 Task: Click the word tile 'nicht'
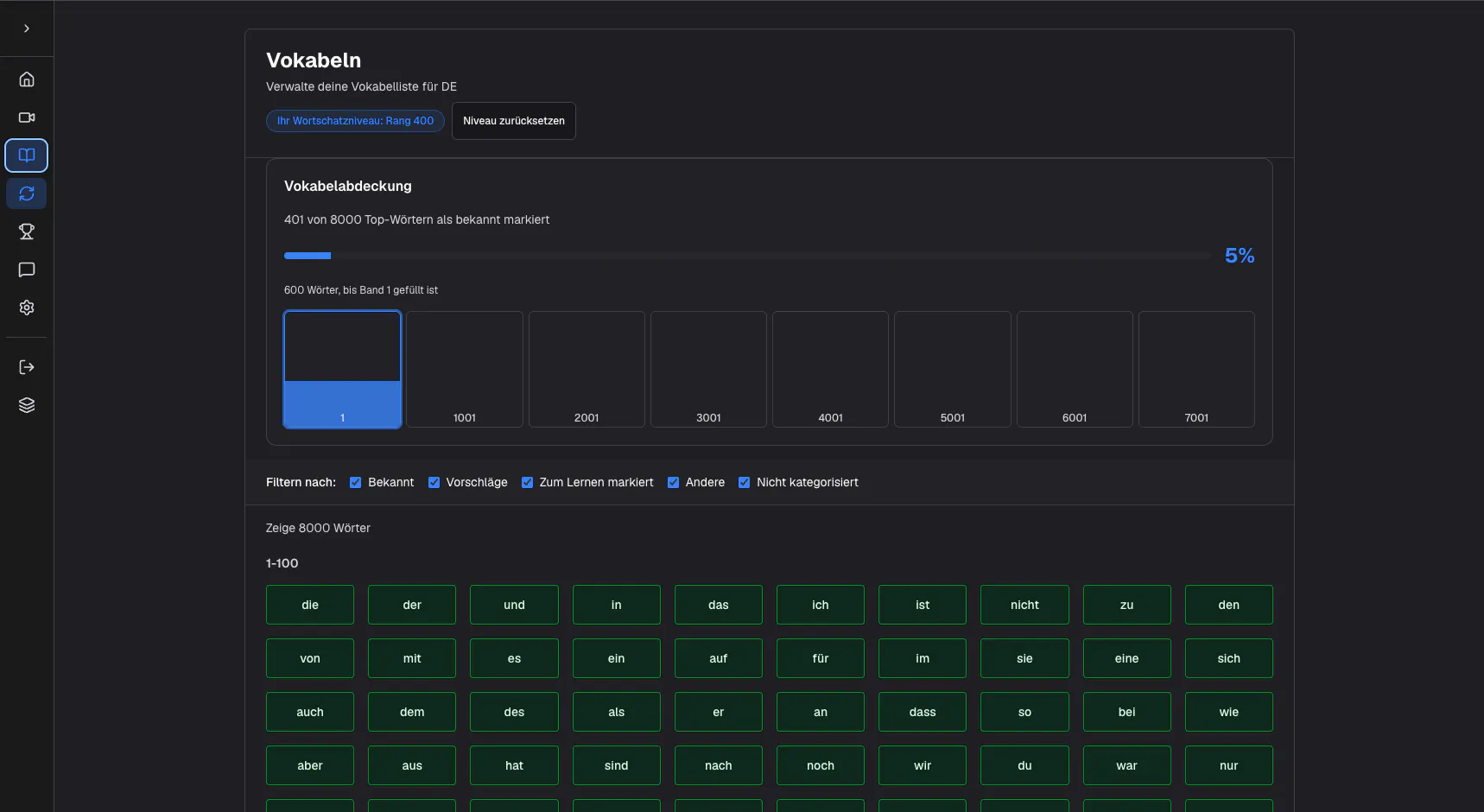coord(1024,605)
